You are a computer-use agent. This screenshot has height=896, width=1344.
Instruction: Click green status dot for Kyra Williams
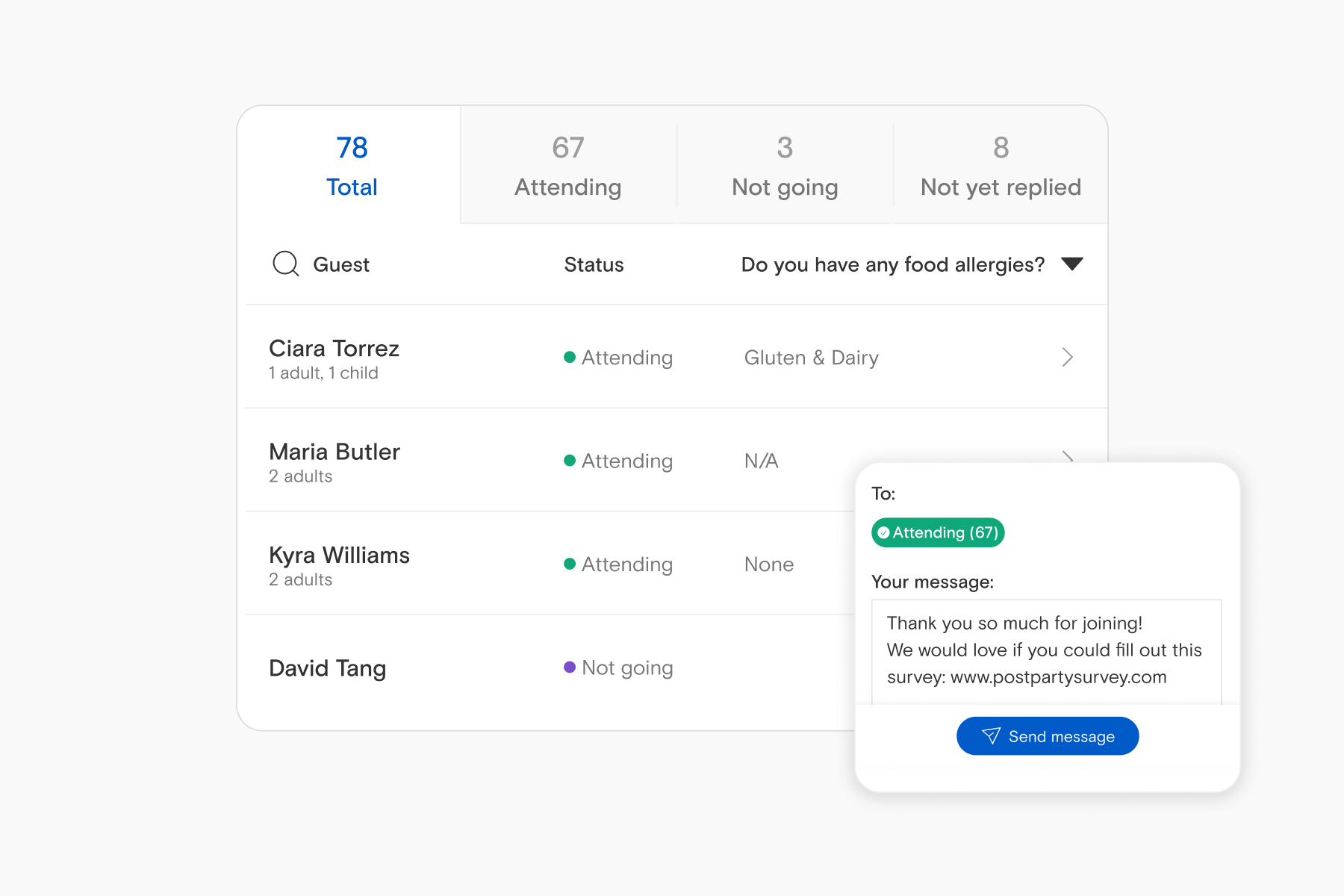570,564
